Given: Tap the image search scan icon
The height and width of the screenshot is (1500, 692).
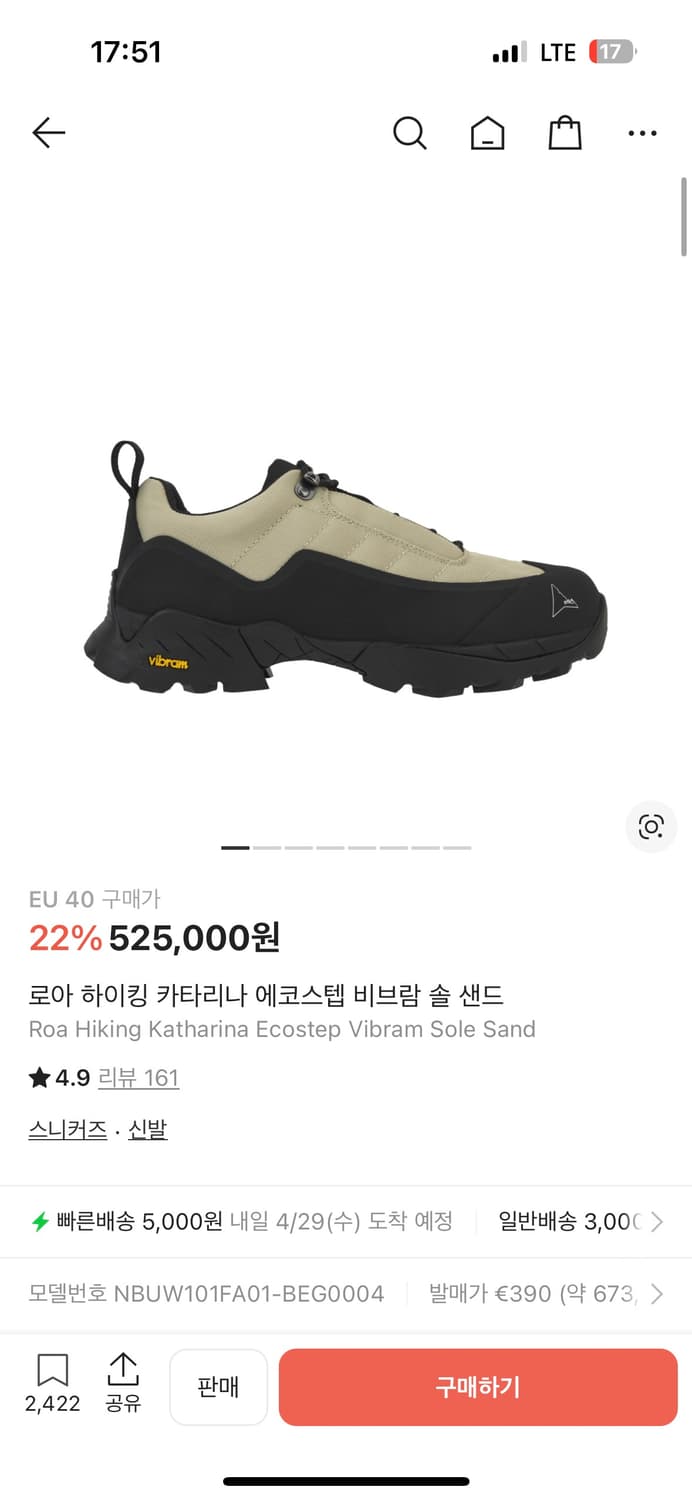Looking at the screenshot, I should 651,827.
